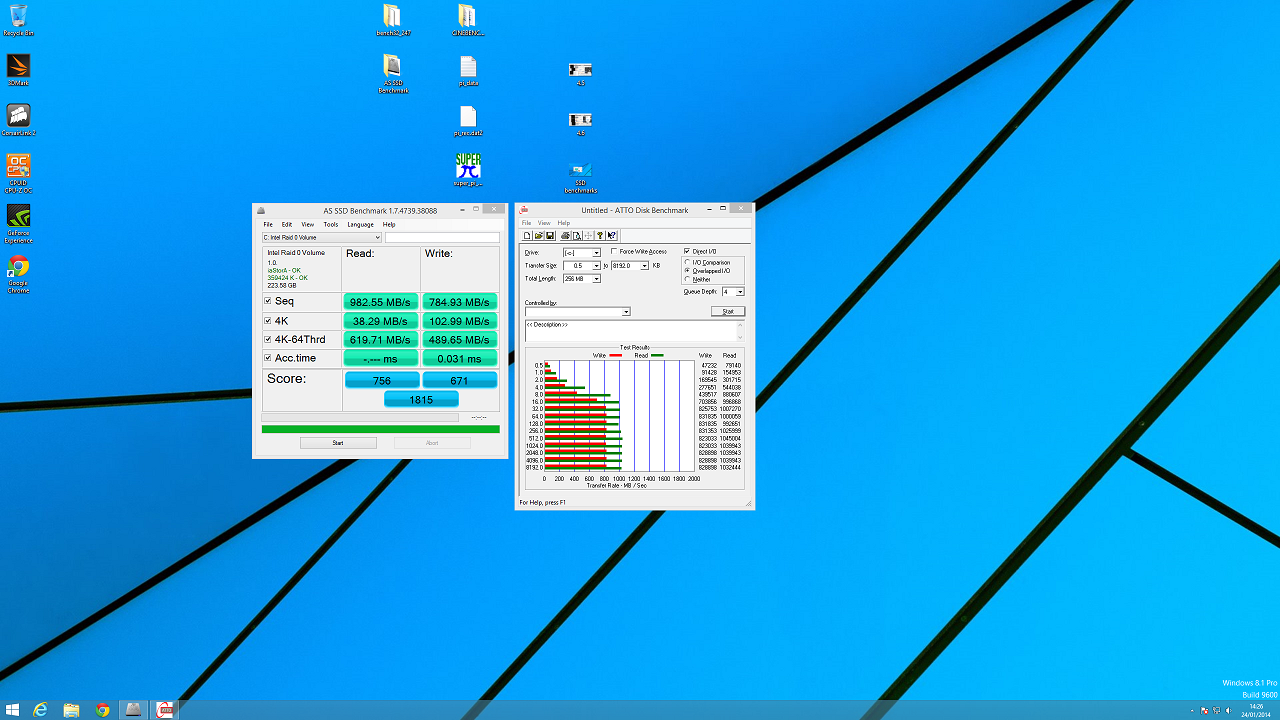Click write score 671 button
This screenshot has width=1280, height=720.
click(x=459, y=380)
